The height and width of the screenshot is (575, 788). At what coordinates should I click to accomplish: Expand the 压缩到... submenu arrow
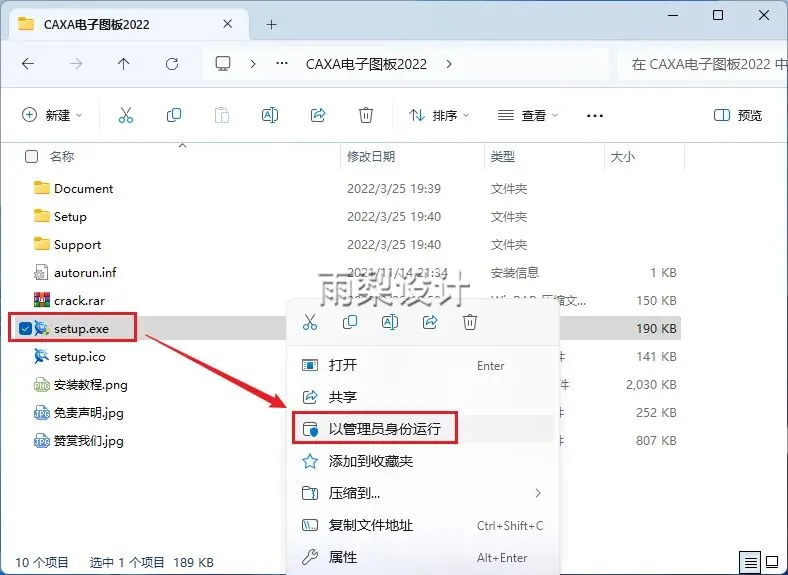coord(538,493)
